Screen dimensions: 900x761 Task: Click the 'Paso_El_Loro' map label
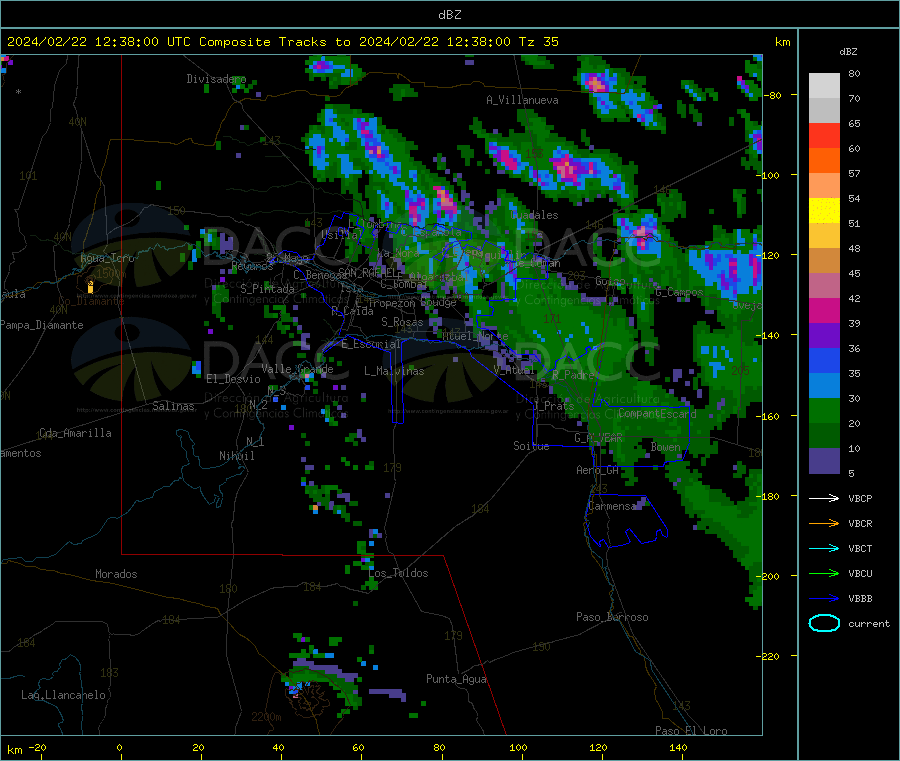click(691, 731)
